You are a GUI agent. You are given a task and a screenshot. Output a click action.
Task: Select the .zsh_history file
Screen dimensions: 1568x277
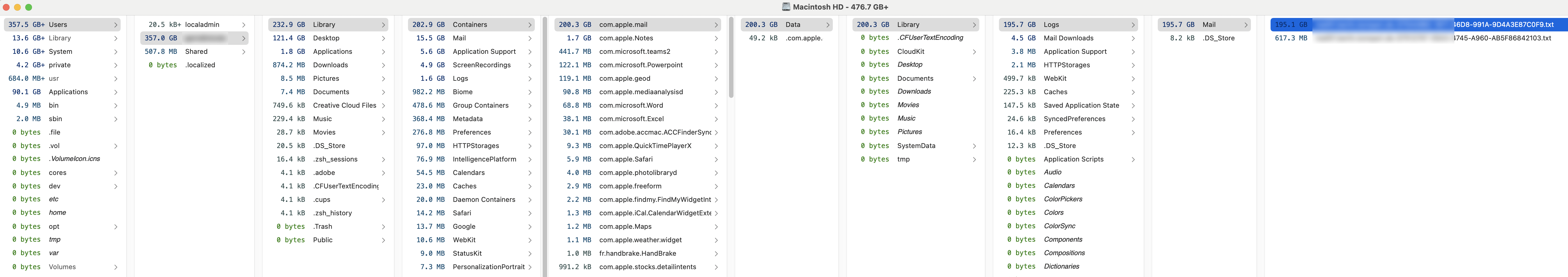coord(328,213)
